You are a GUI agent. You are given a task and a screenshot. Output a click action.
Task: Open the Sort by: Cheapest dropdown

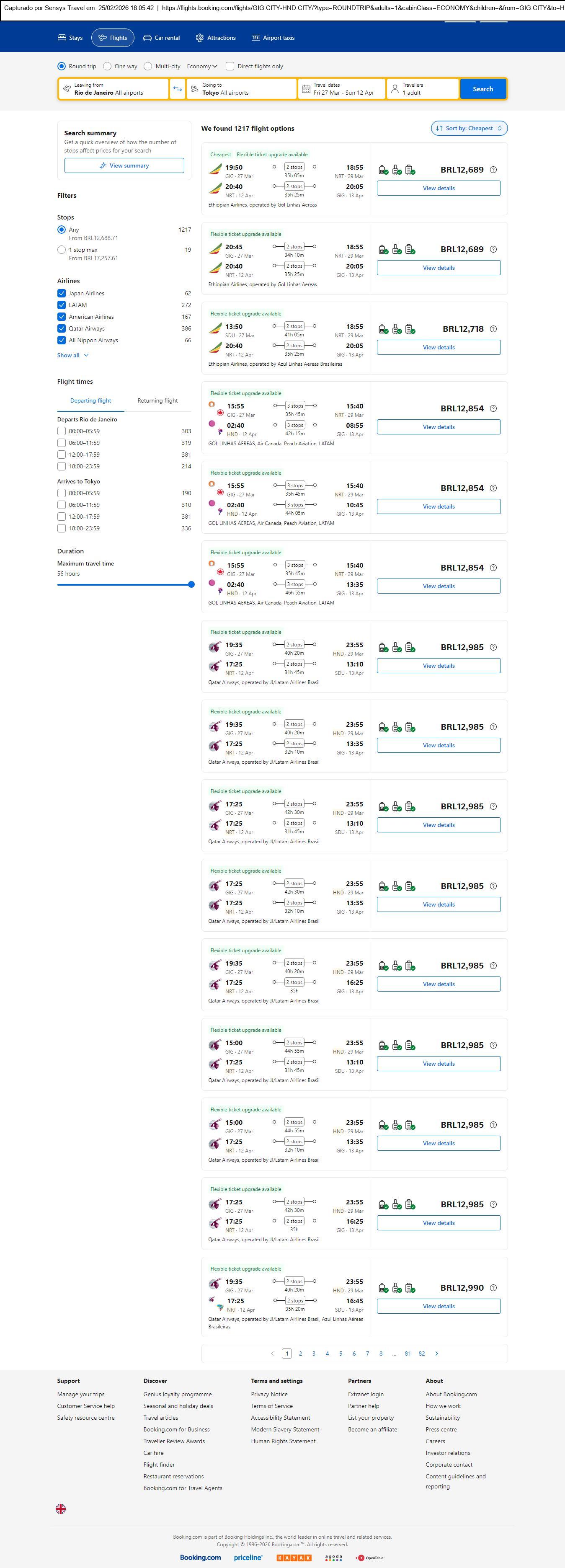coord(469,129)
